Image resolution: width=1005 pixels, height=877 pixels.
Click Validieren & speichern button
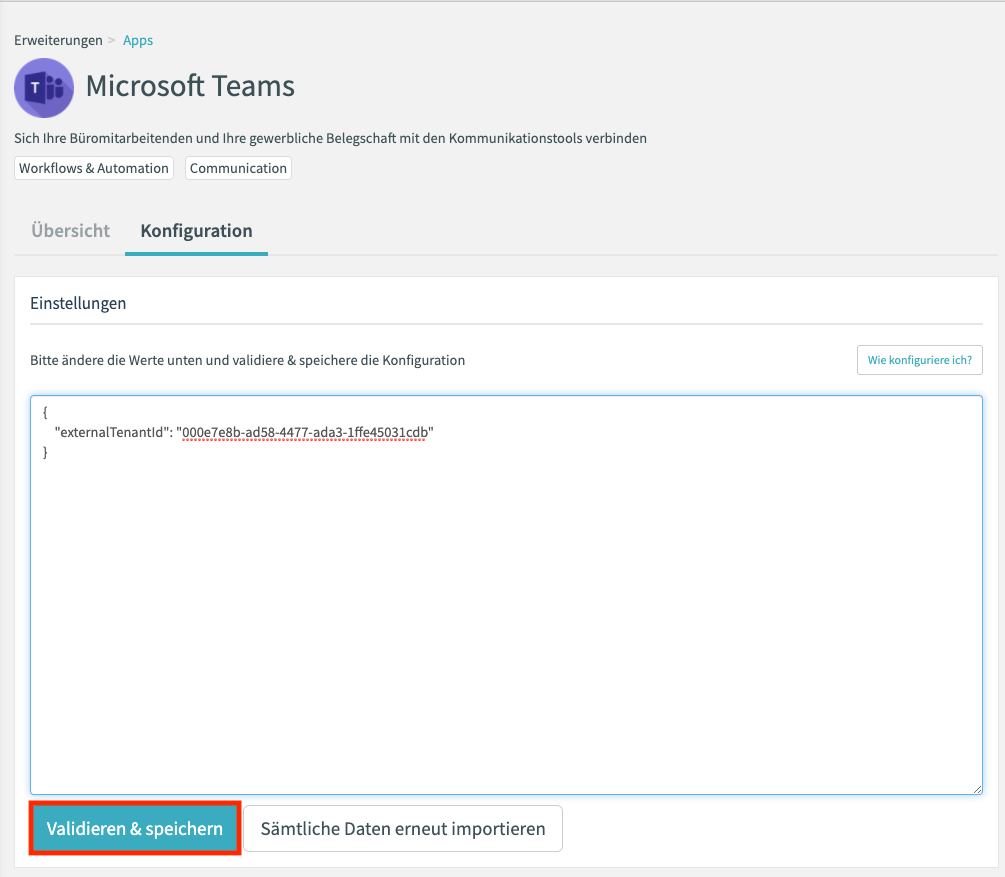(135, 828)
